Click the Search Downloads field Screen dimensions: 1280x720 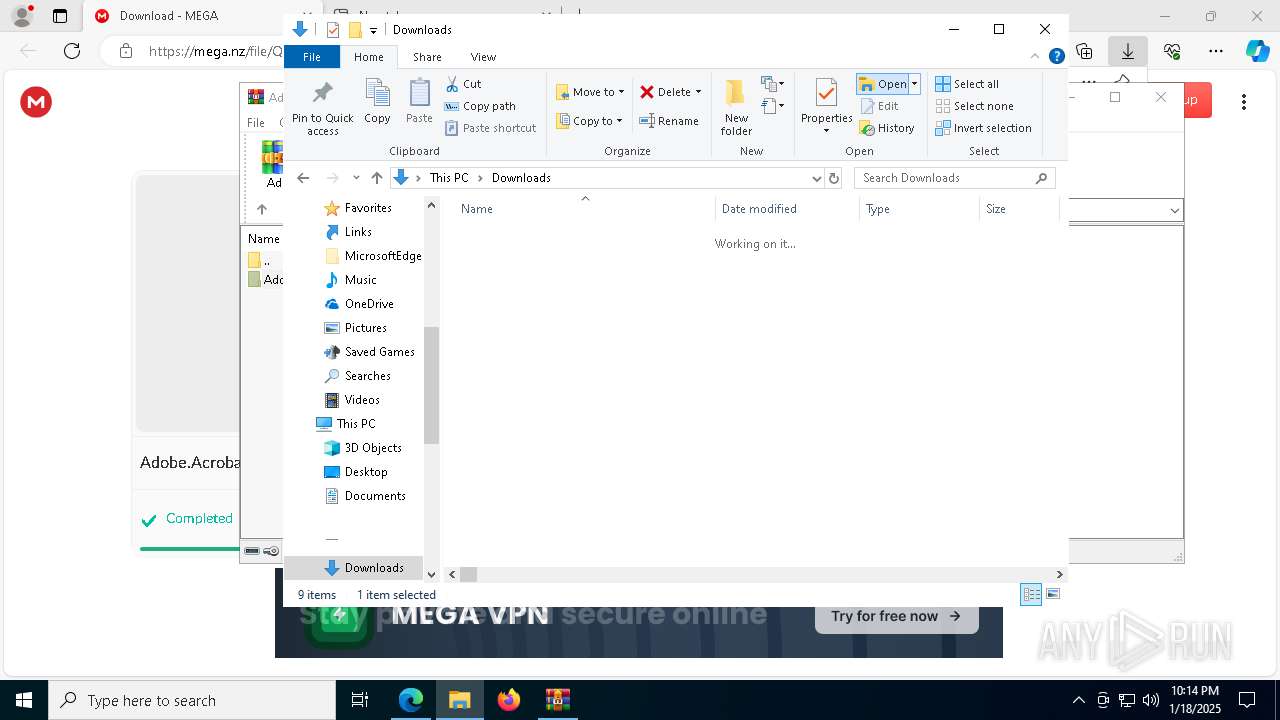click(x=955, y=178)
